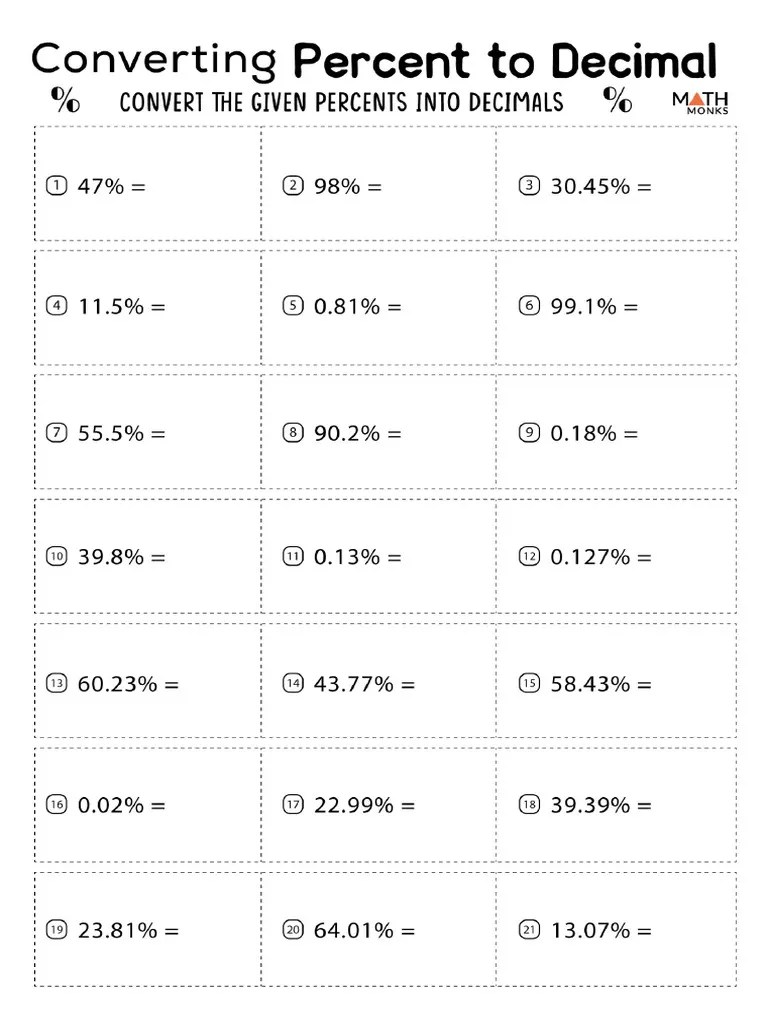Screen dimensions: 768x1024
Task: Click the "Converting Percent to Decimal" title
Action: 374,60
